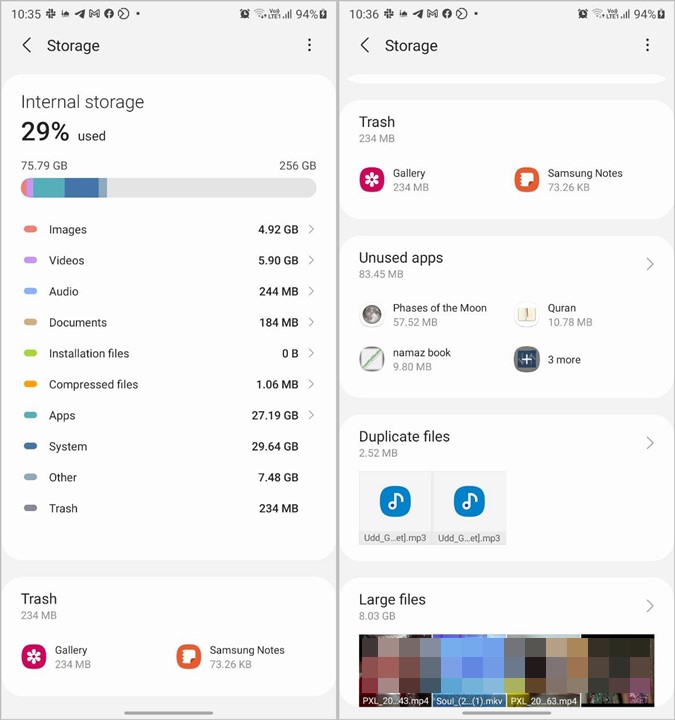Open second duplicate Udd_G mp3 file
The height and width of the screenshot is (720, 675).
[x=469, y=508]
